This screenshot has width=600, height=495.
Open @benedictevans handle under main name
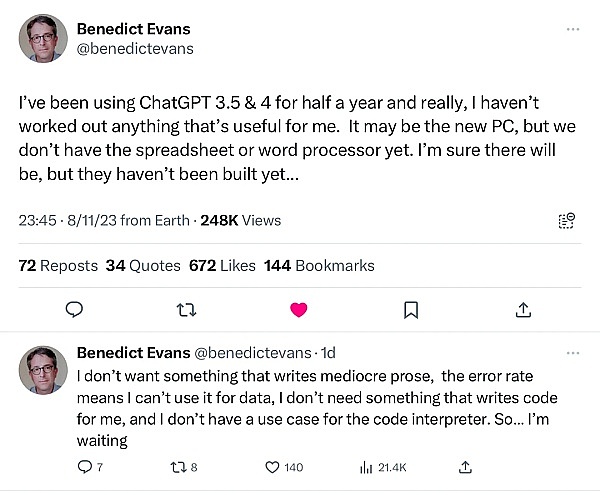click(135, 49)
